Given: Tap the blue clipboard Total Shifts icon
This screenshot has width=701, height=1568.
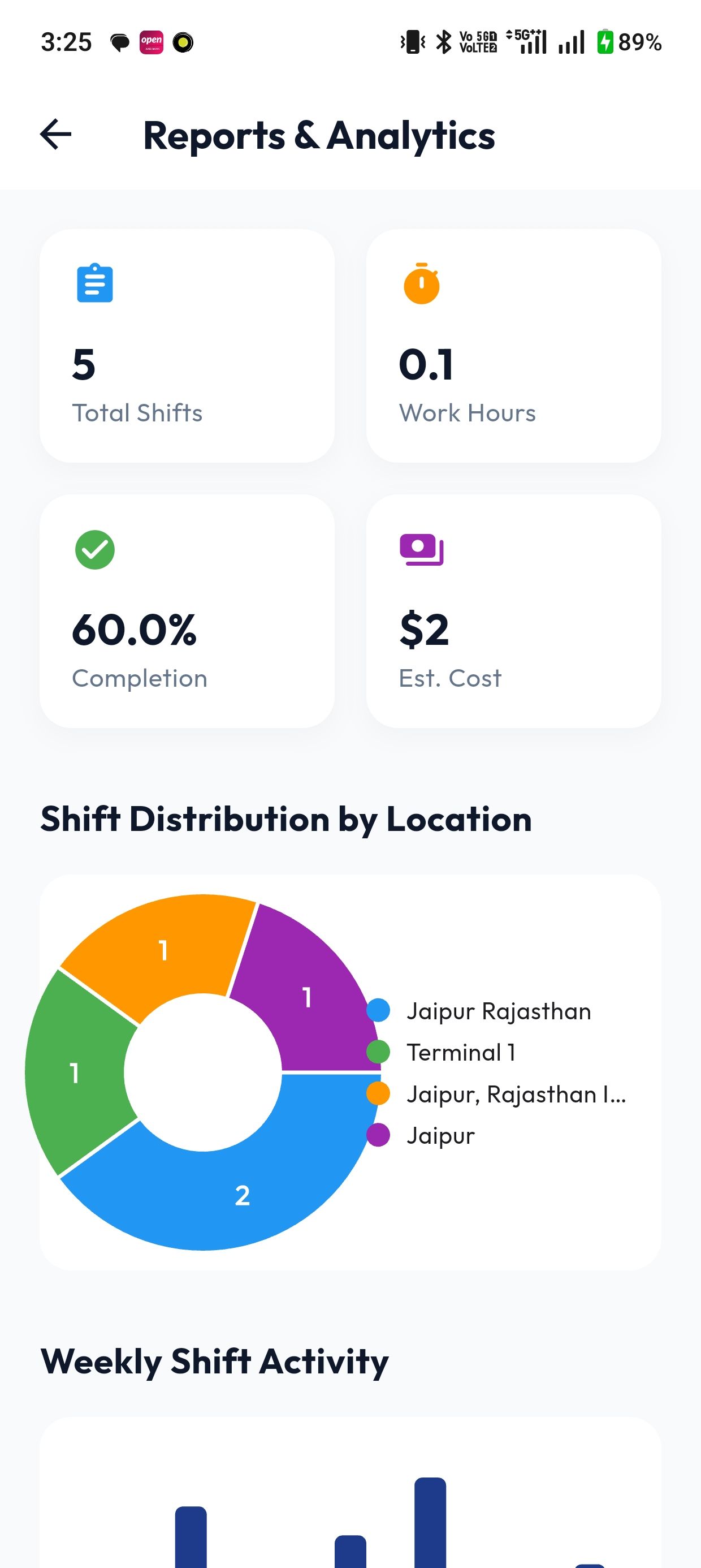Looking at the screenshot, I should 95,283.
